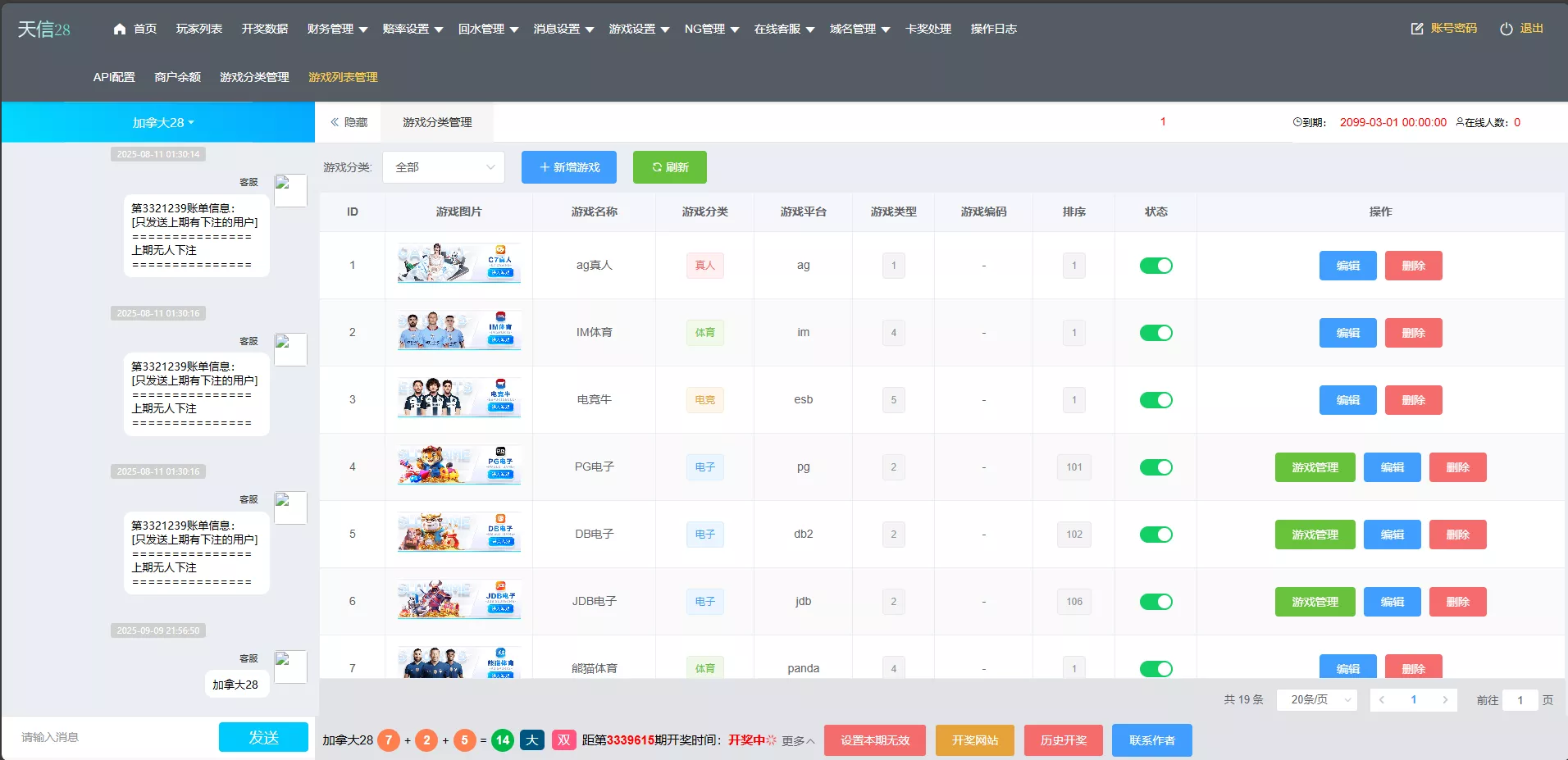Click the home icon beside 首页
The image size is (1568, 760).
120,29
